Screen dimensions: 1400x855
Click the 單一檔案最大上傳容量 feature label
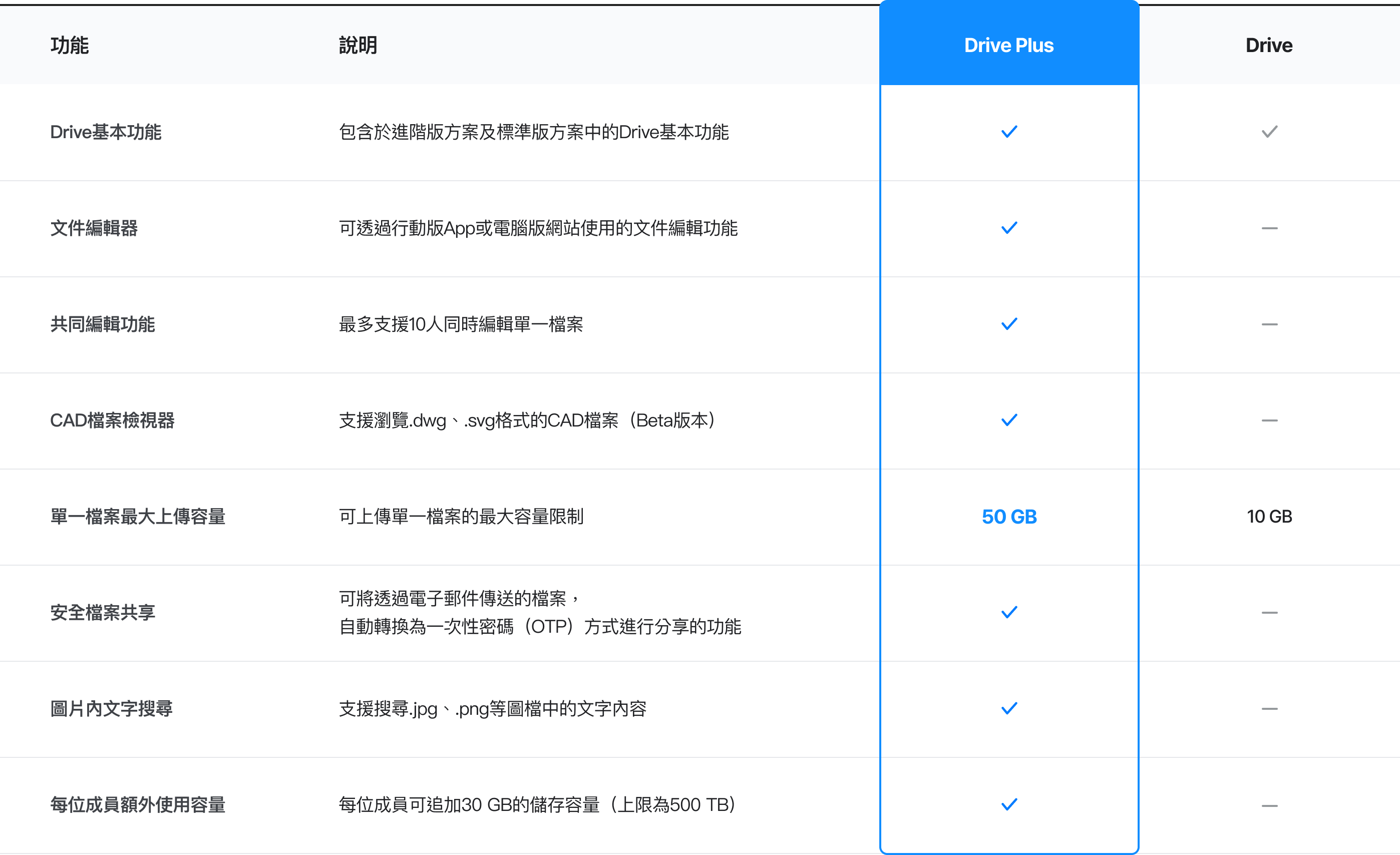click(138, 517)
